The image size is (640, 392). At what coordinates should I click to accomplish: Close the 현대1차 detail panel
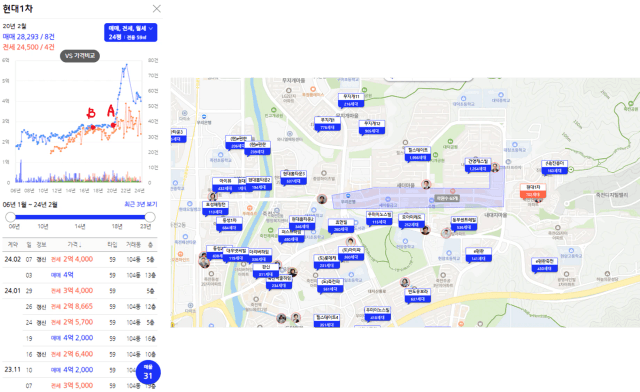point(156,9)
